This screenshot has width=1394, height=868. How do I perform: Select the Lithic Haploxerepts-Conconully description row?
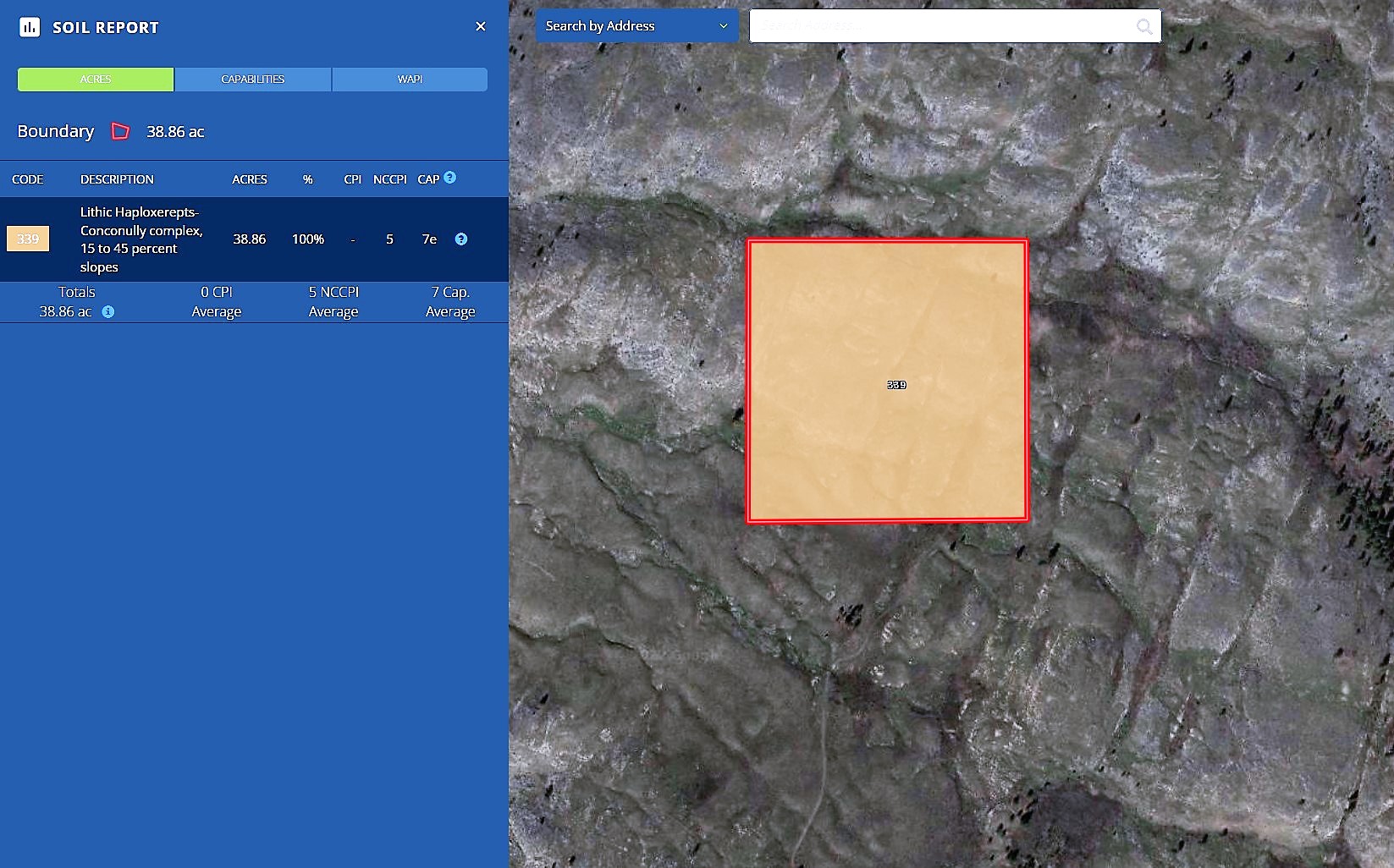point(141,239)
